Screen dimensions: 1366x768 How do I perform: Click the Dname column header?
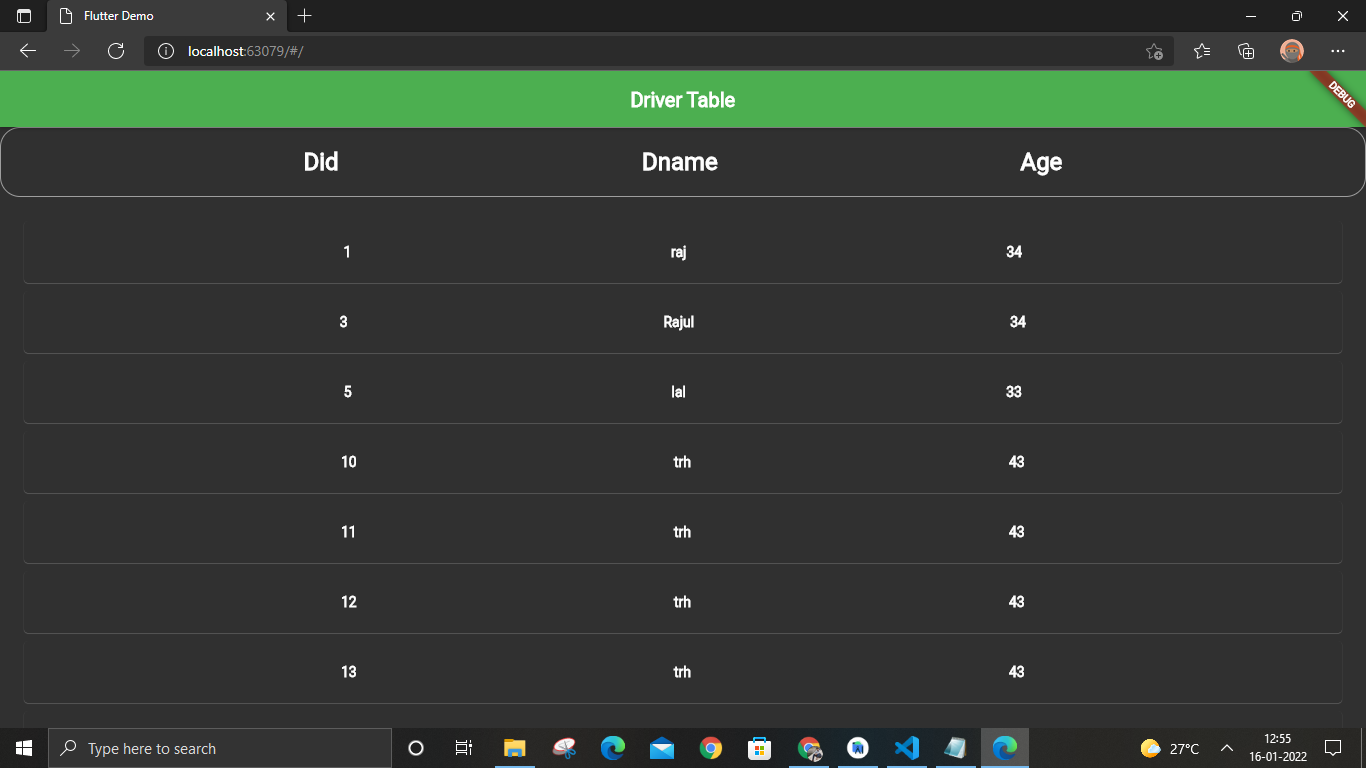pyautogui.click(x=680, y=162)
